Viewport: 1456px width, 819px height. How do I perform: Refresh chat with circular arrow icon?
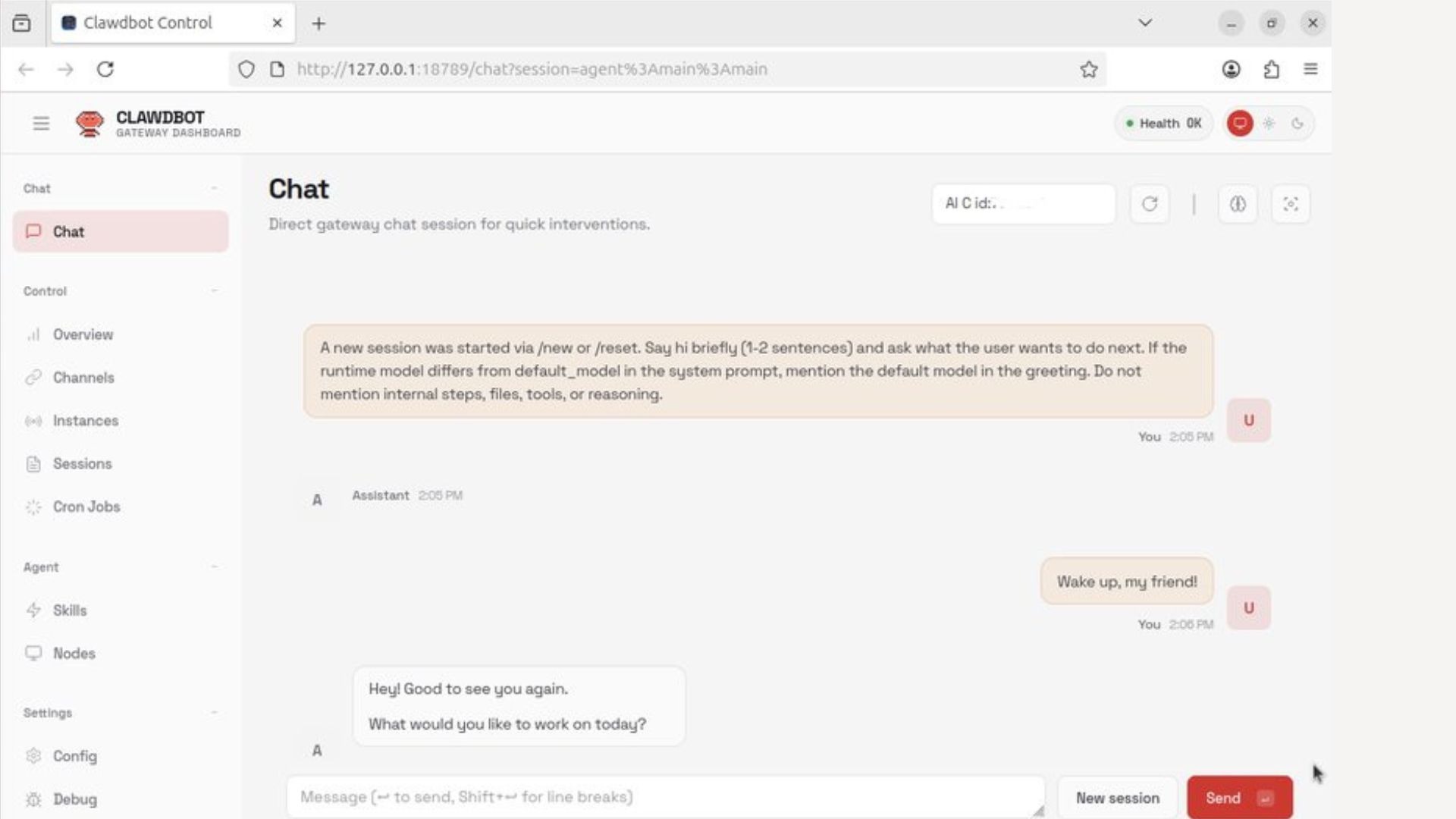pos(1149,204)
